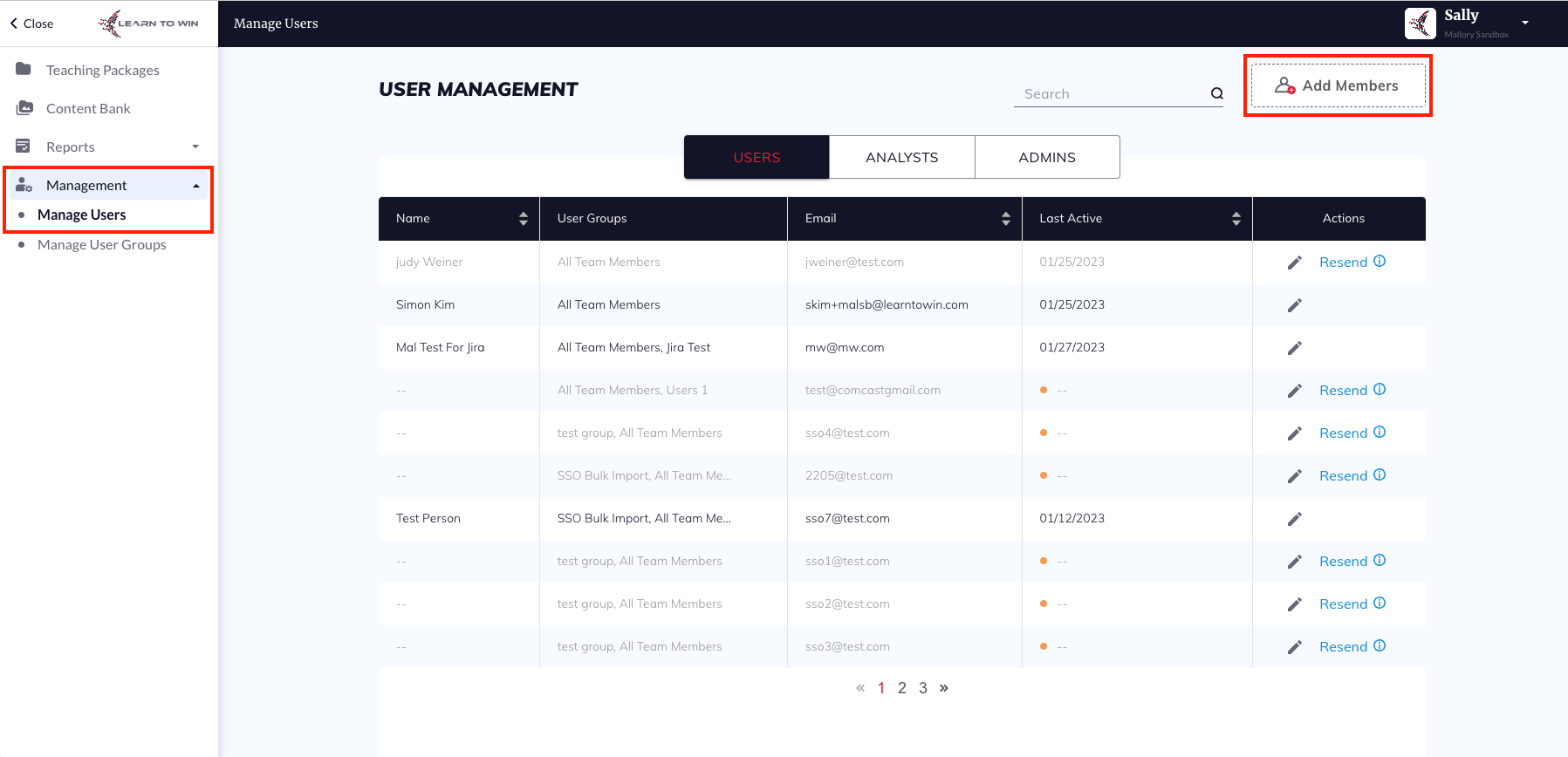Collapse the Management sidebar section
The image size is (1568, 757).
195,186
